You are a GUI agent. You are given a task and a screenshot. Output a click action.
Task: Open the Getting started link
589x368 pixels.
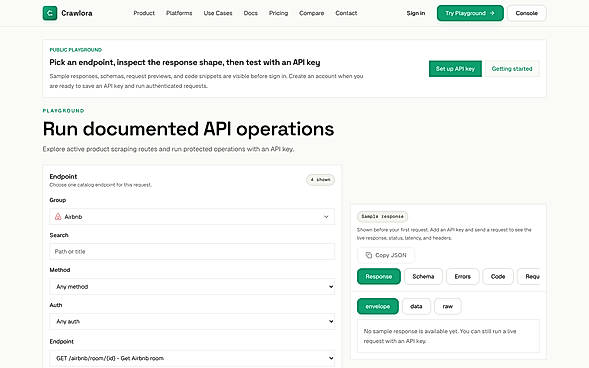click(512, 69)
